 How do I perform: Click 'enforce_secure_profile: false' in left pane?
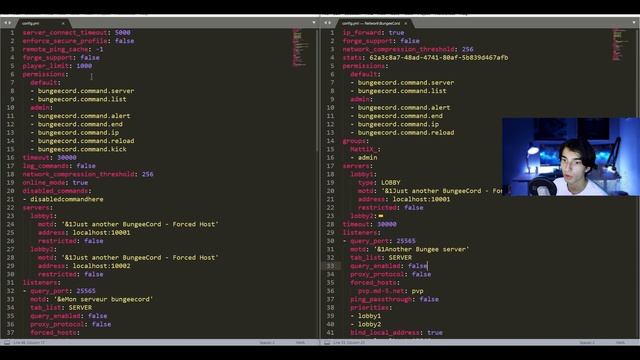78,41
